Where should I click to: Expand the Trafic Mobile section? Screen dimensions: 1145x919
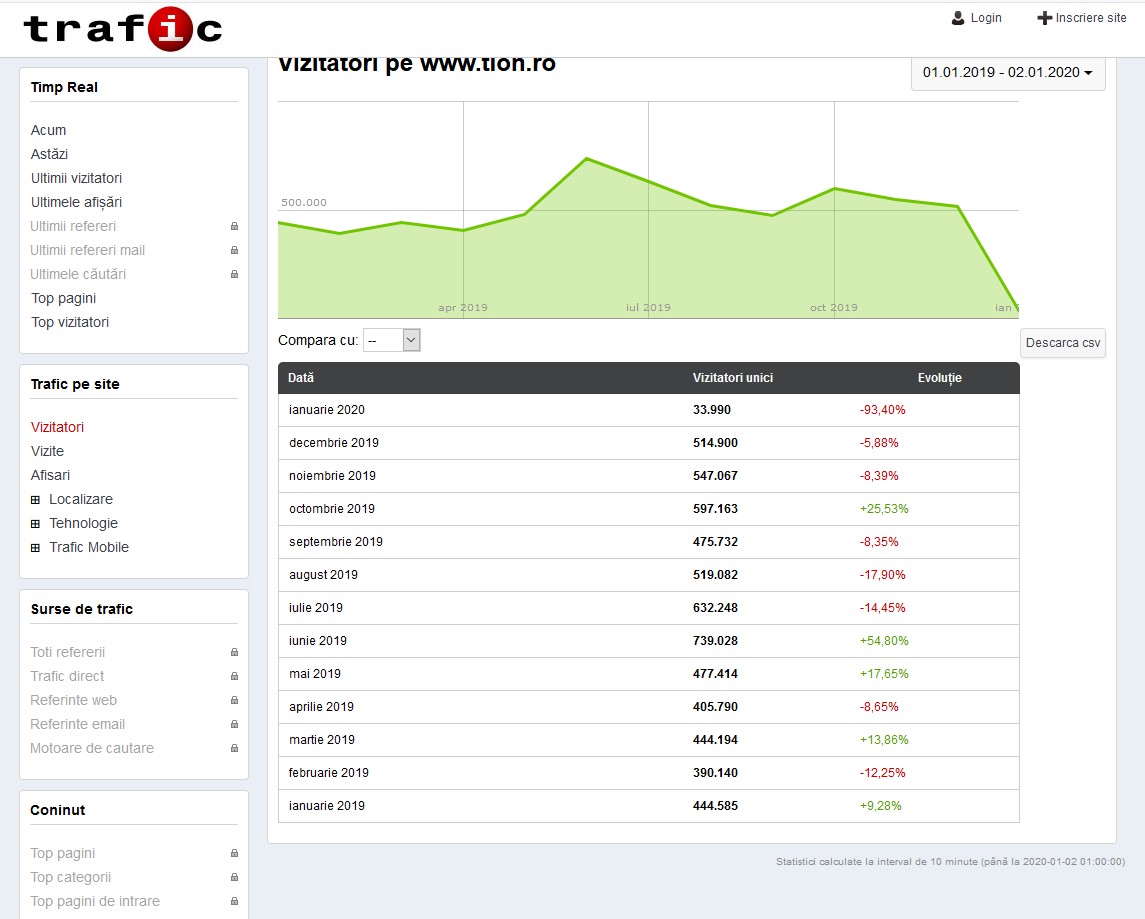(36, 547)
